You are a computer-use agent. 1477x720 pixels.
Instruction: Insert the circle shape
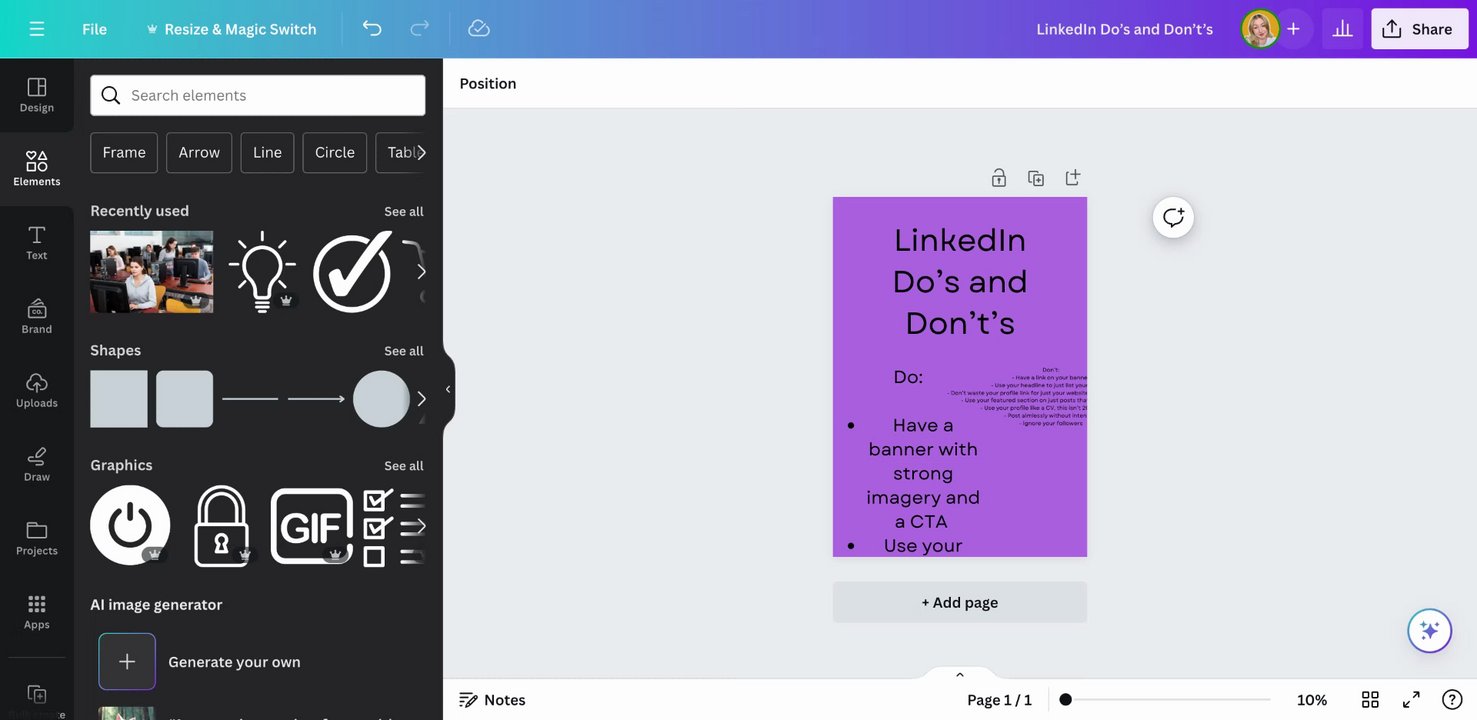tap(381, 399)
